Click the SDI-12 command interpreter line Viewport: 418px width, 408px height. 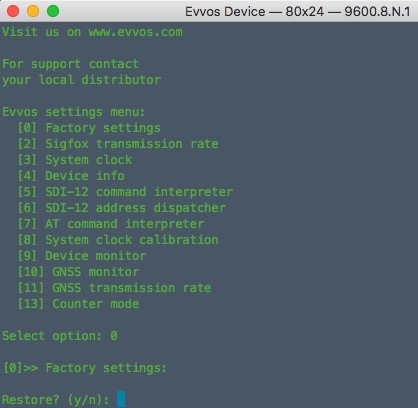pos(125,192)
